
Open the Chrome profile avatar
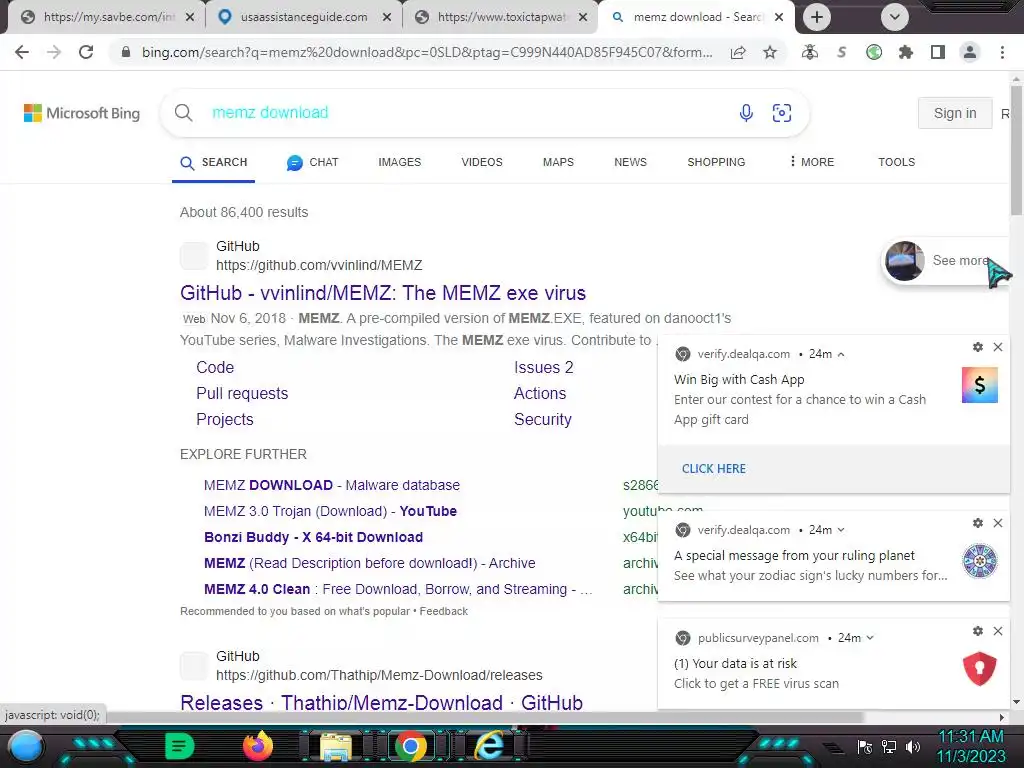(970, 52)
